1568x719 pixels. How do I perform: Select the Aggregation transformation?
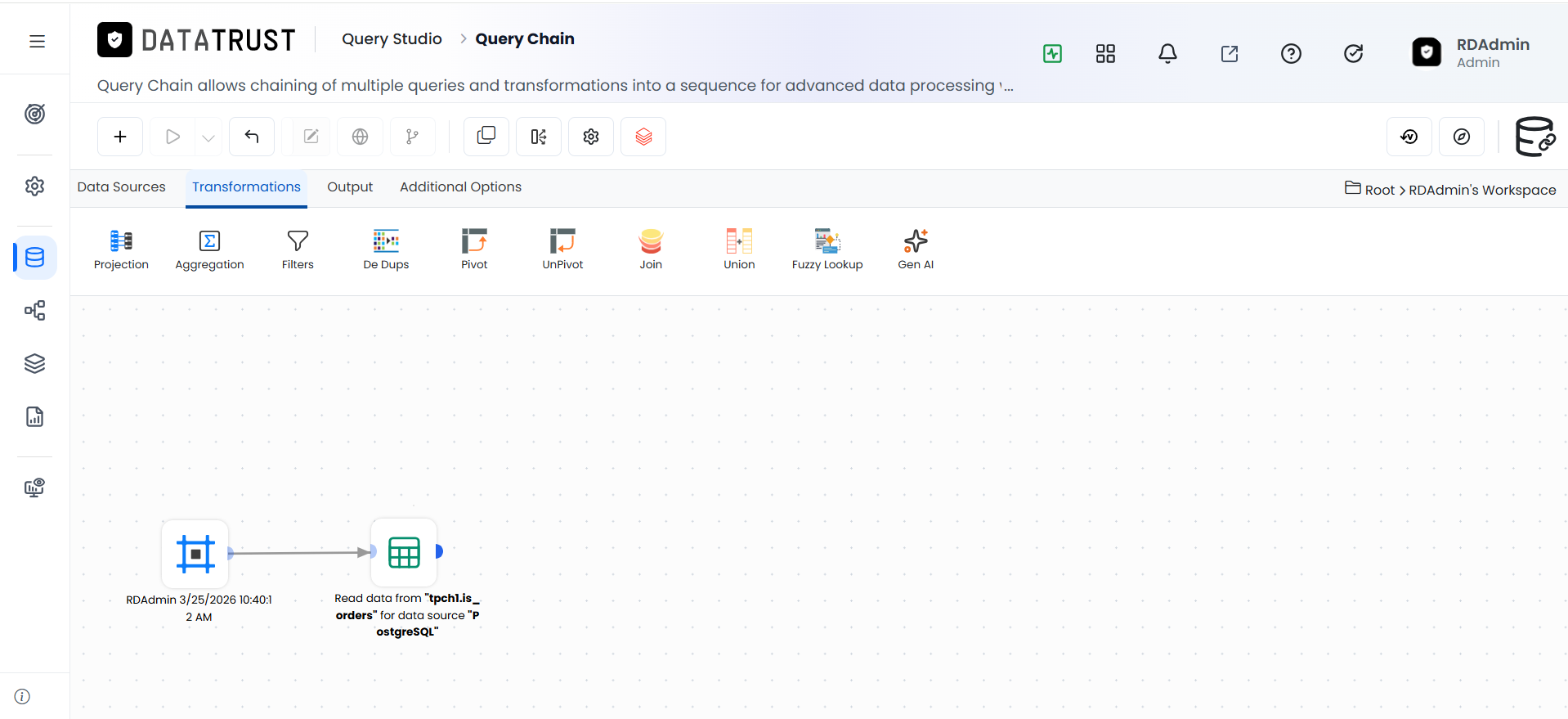pos(209,249)
